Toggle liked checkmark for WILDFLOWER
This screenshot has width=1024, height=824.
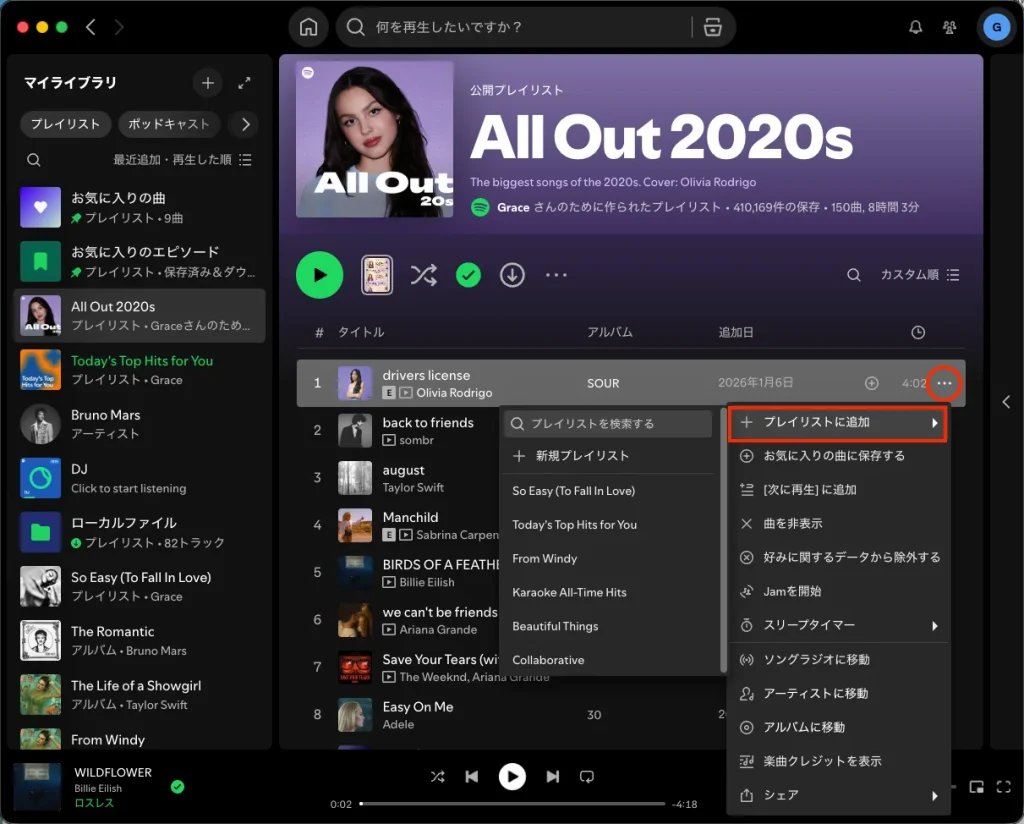tap(177, 787)
